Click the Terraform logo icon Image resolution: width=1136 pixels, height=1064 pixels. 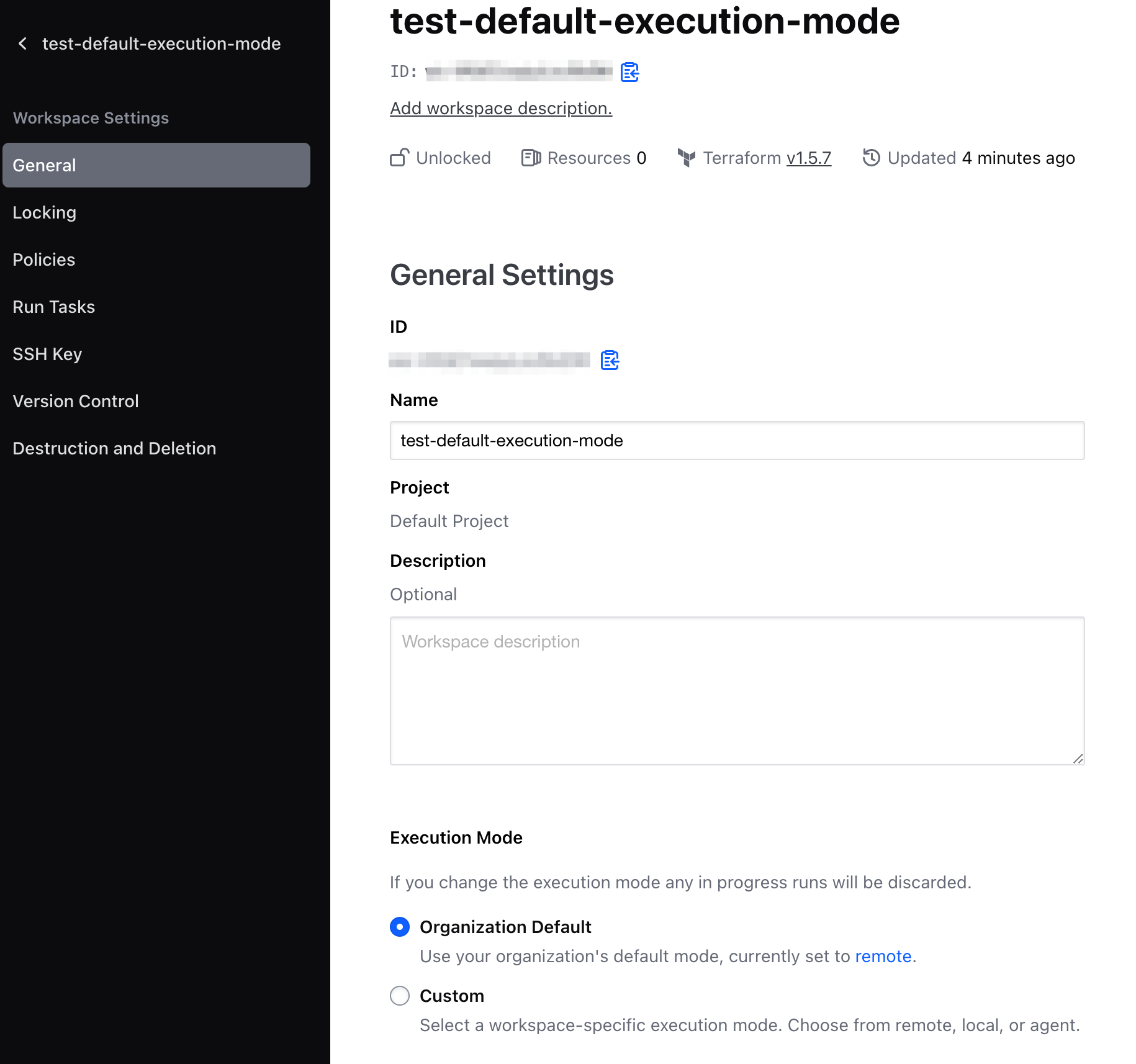(x=686, y=158)
